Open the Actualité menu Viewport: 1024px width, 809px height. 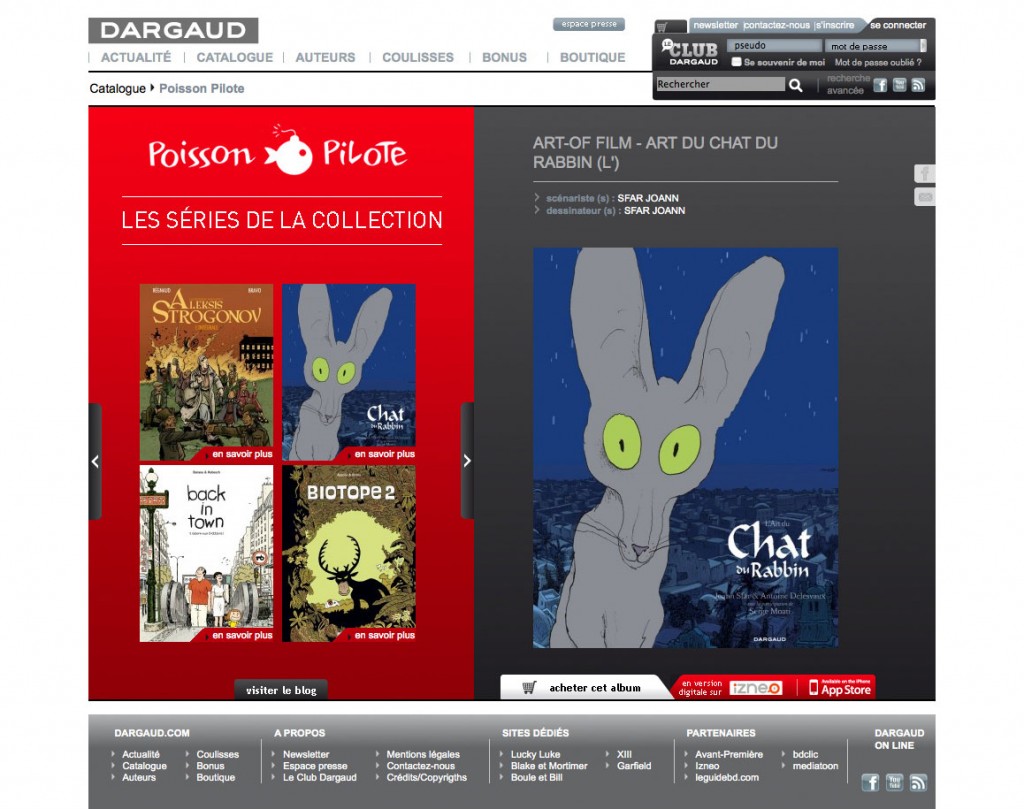coord(136,57)
